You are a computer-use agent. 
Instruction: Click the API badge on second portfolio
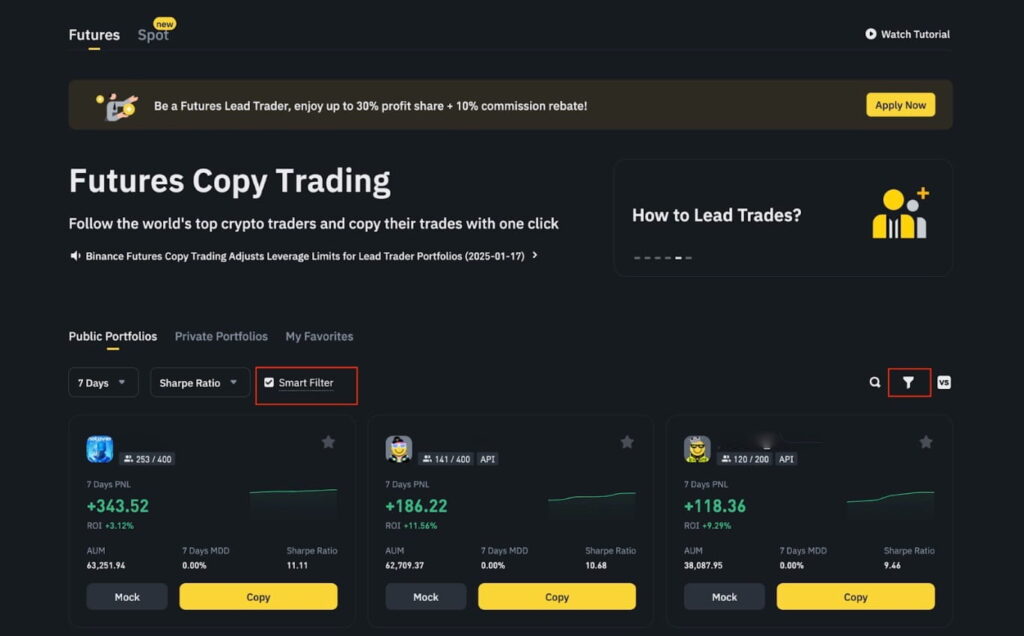(x=487, y=459)
